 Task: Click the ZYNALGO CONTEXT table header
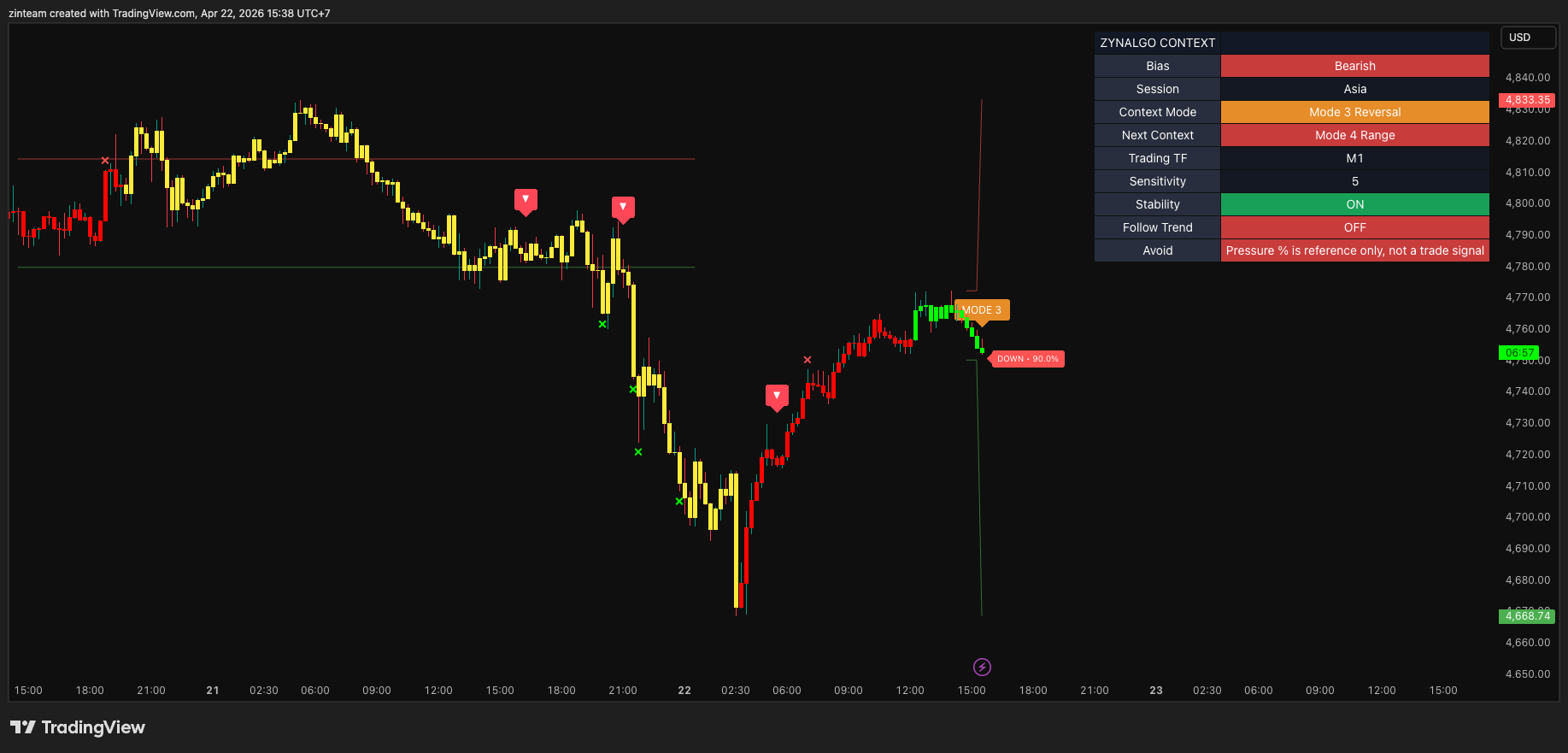(x=1158, y=43)
